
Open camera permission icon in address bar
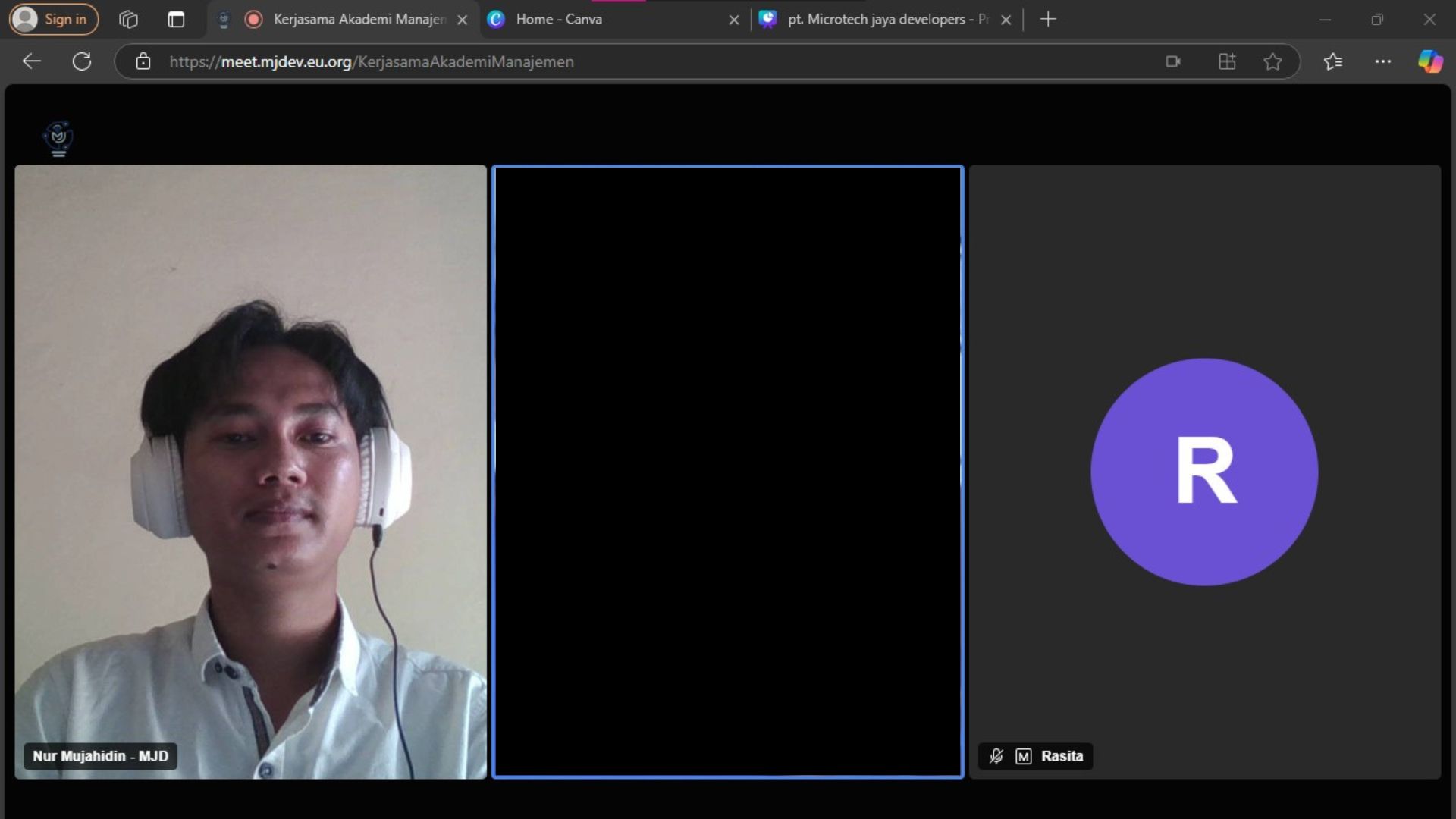[x=1172, y=61]
